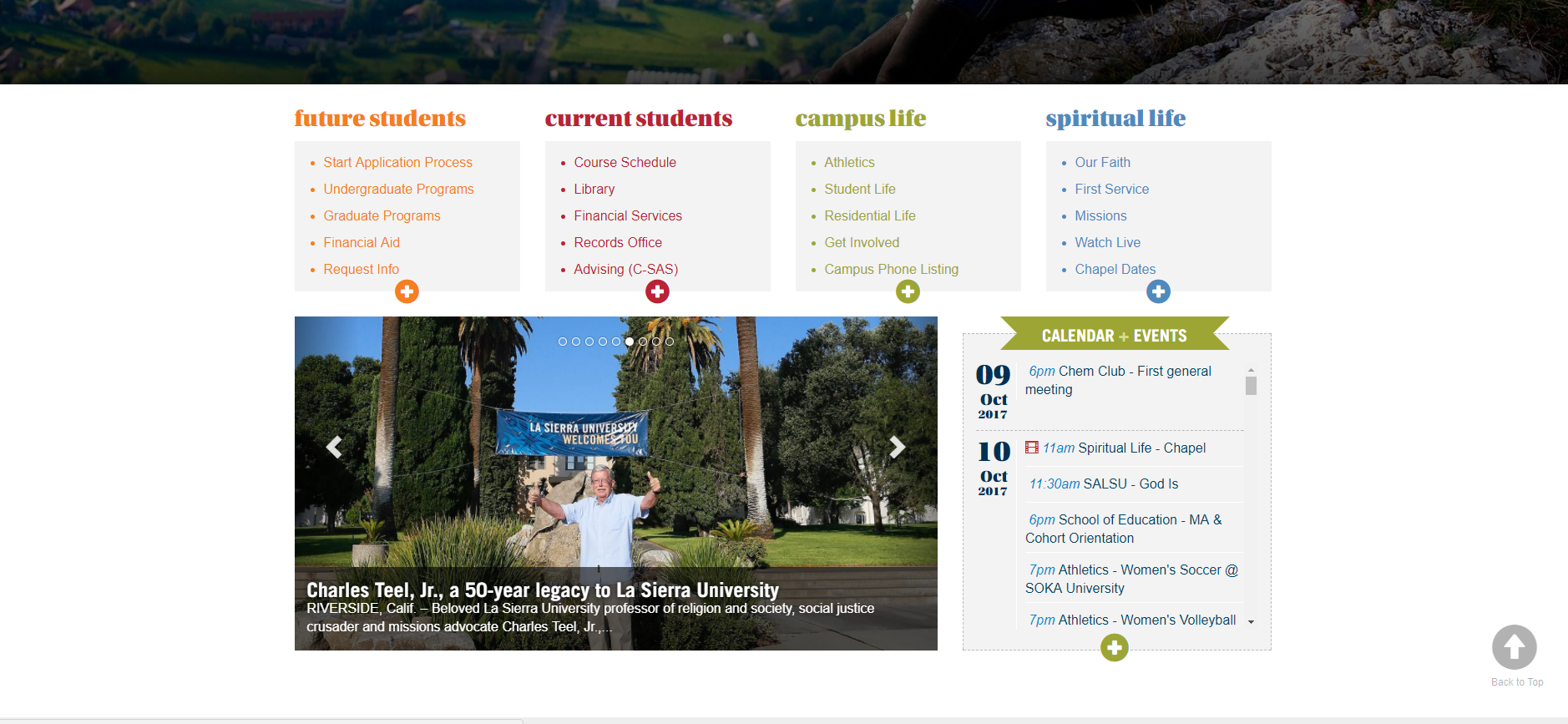Image resolution: width=1568 pixels, height=724 pixels.
Task: Click the video icon beside Spiritual Life Chapel
Action: pyautogui.click(x=1032, y=448)
